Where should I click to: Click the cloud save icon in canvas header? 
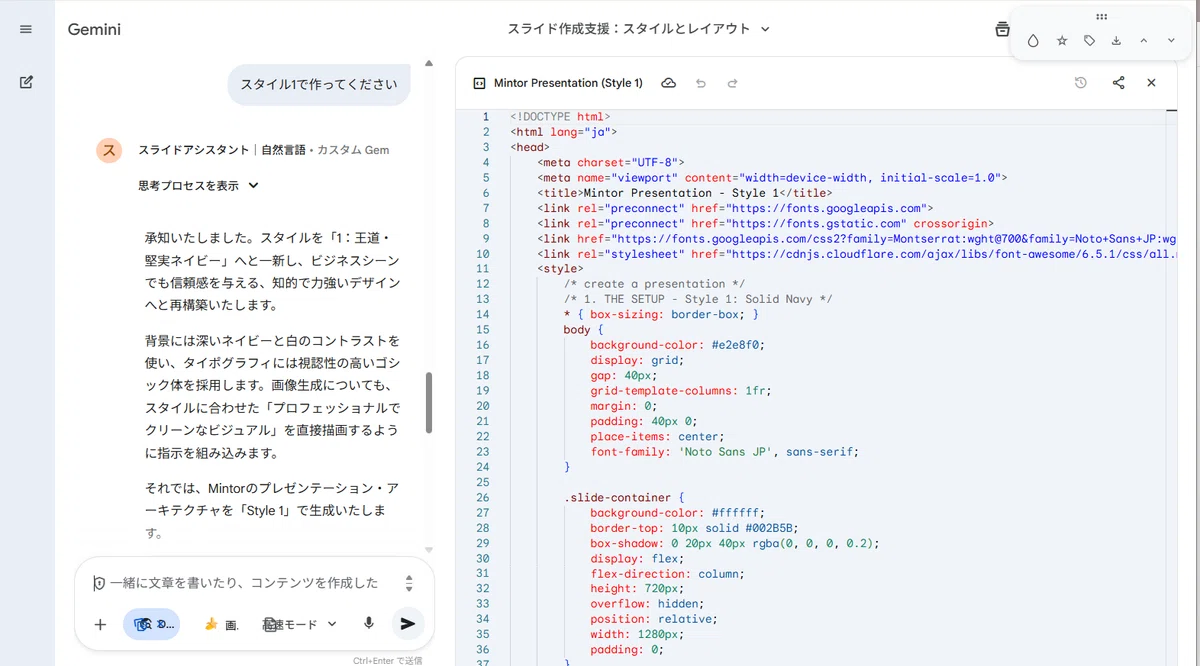click(668, 83)
